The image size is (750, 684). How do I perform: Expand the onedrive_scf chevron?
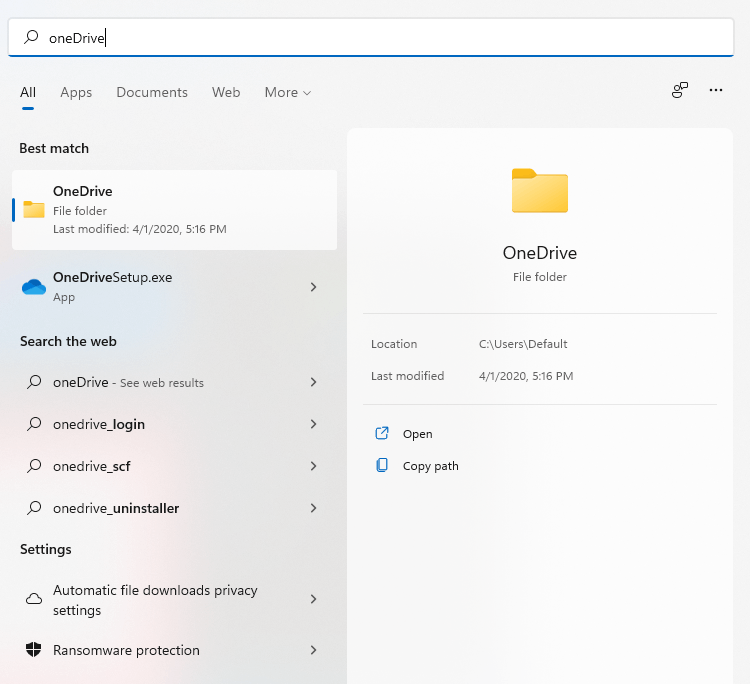pyautogui.click(x=313, y=466)
